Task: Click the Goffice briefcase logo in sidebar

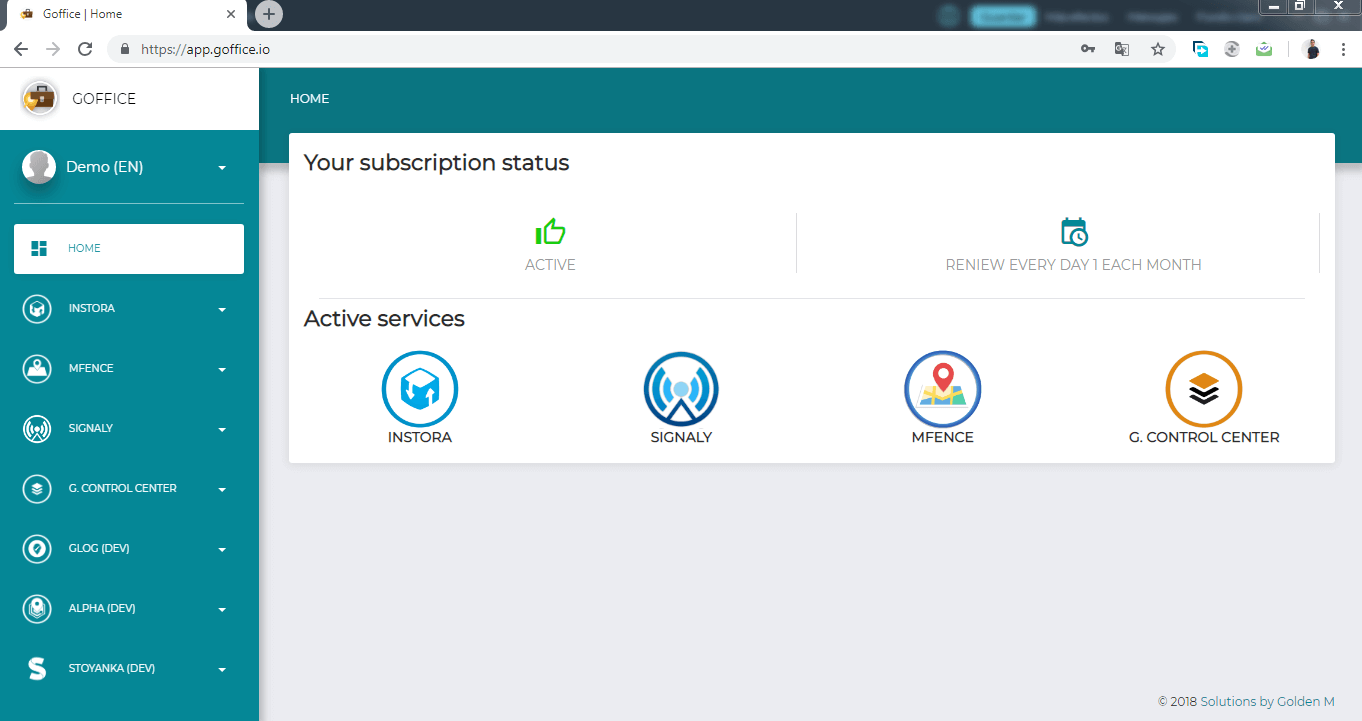Action: [39, 98]
